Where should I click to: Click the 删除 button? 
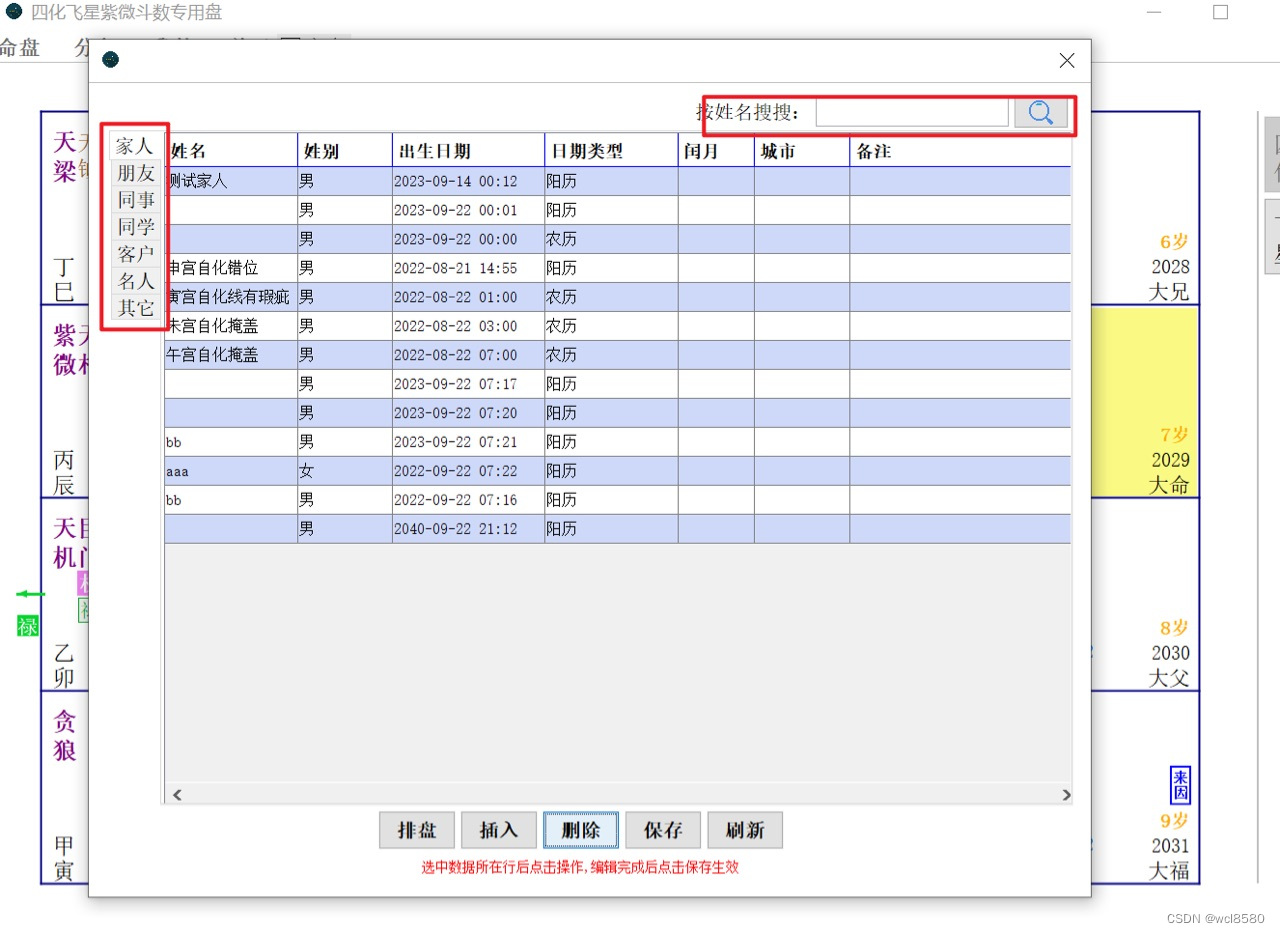[x=581, y=830]
